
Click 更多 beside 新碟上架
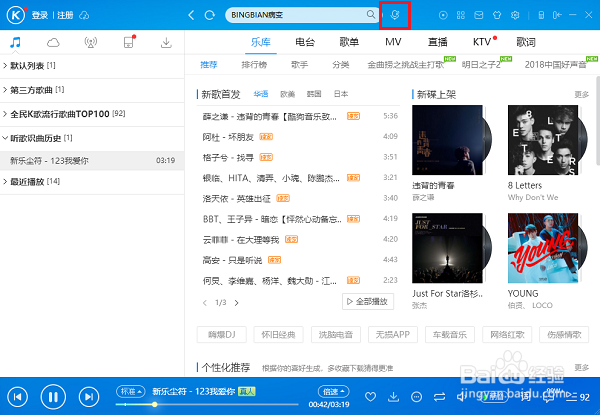coord(581,94)
